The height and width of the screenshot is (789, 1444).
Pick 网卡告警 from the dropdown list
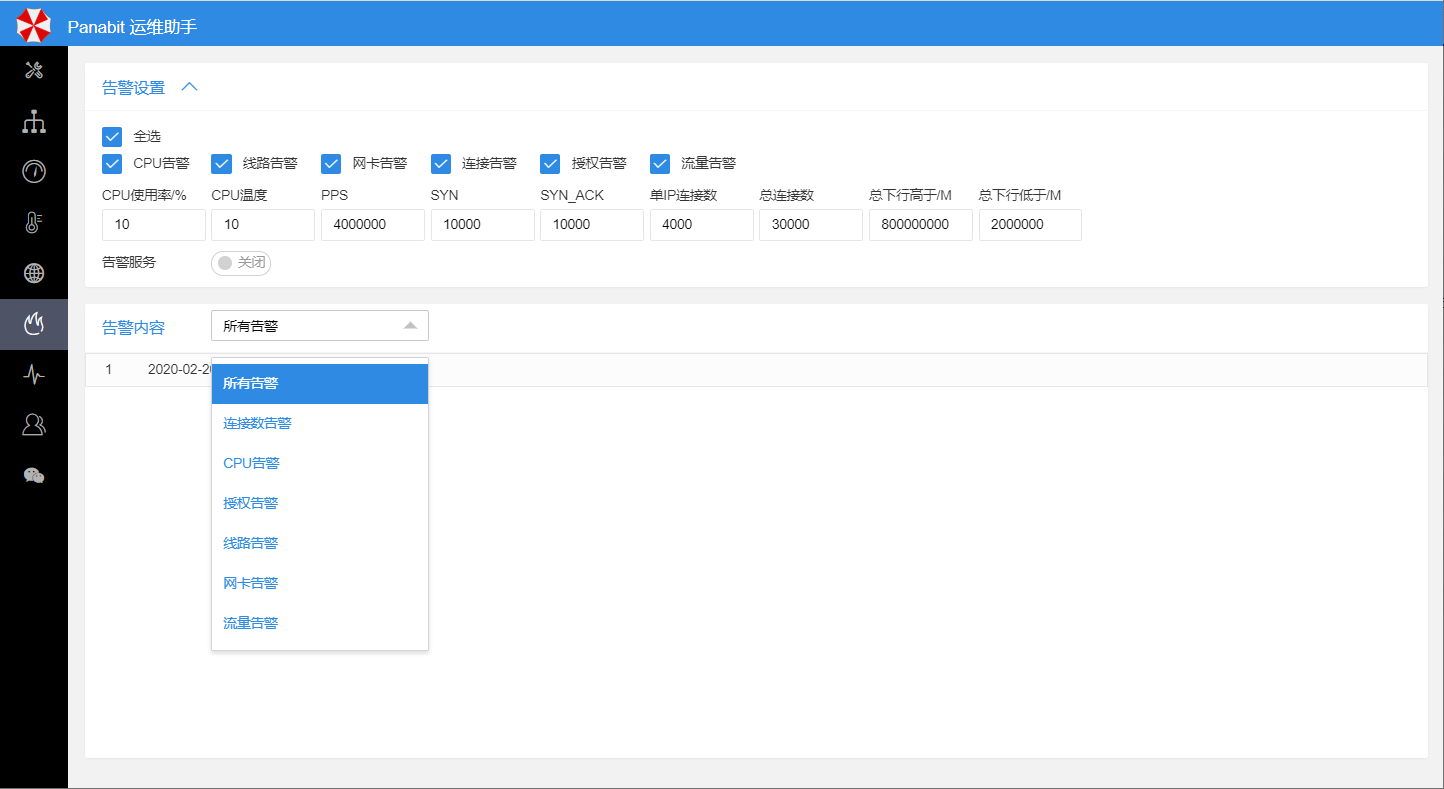click(x=251, y=584)
